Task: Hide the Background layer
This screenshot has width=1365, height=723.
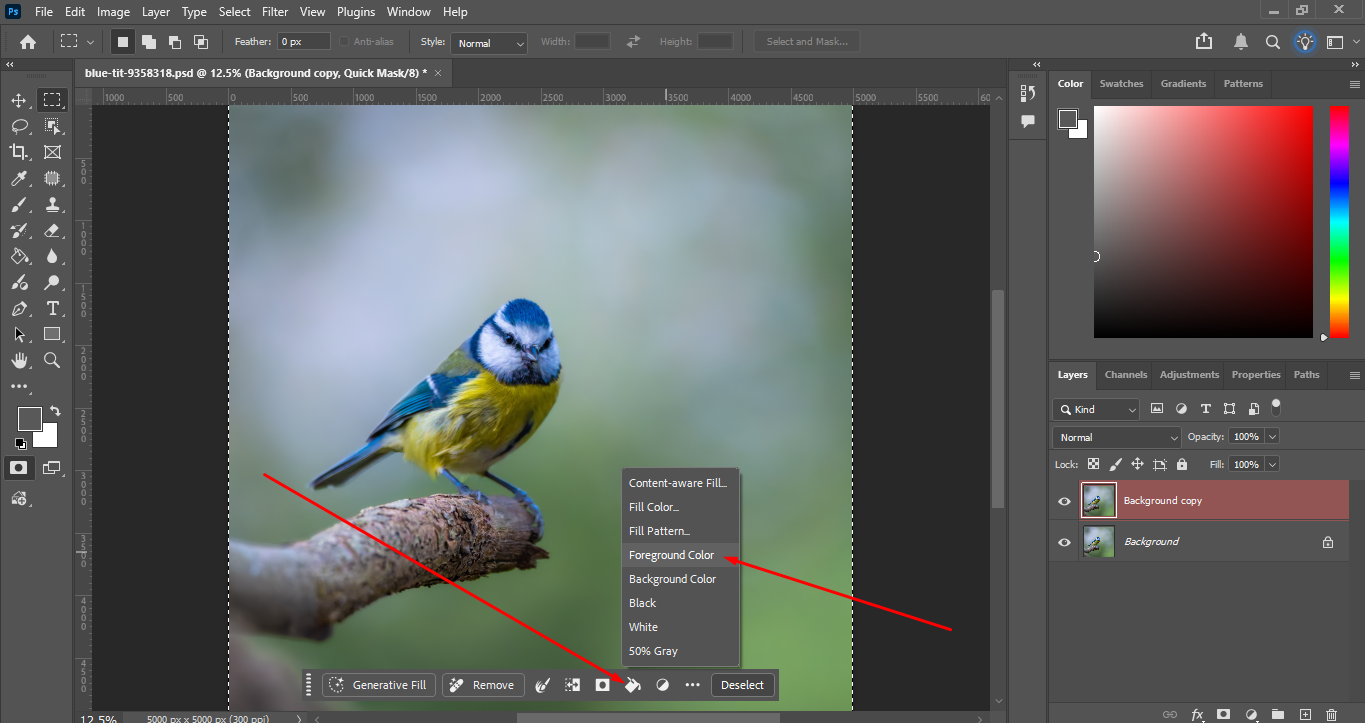Action: click(1064, 541)
